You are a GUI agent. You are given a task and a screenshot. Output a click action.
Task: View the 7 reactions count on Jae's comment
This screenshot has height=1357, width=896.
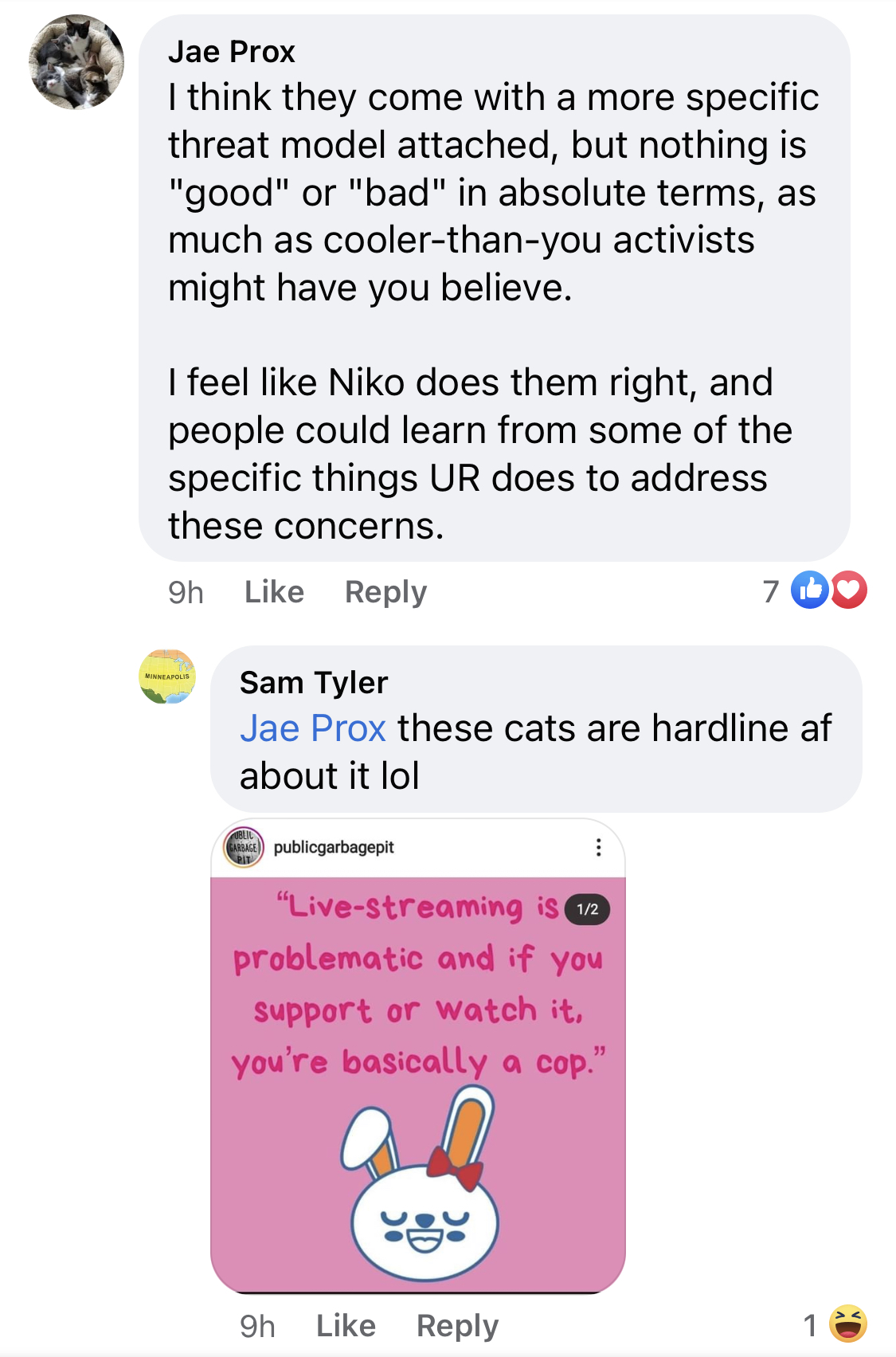pos(770,591)
